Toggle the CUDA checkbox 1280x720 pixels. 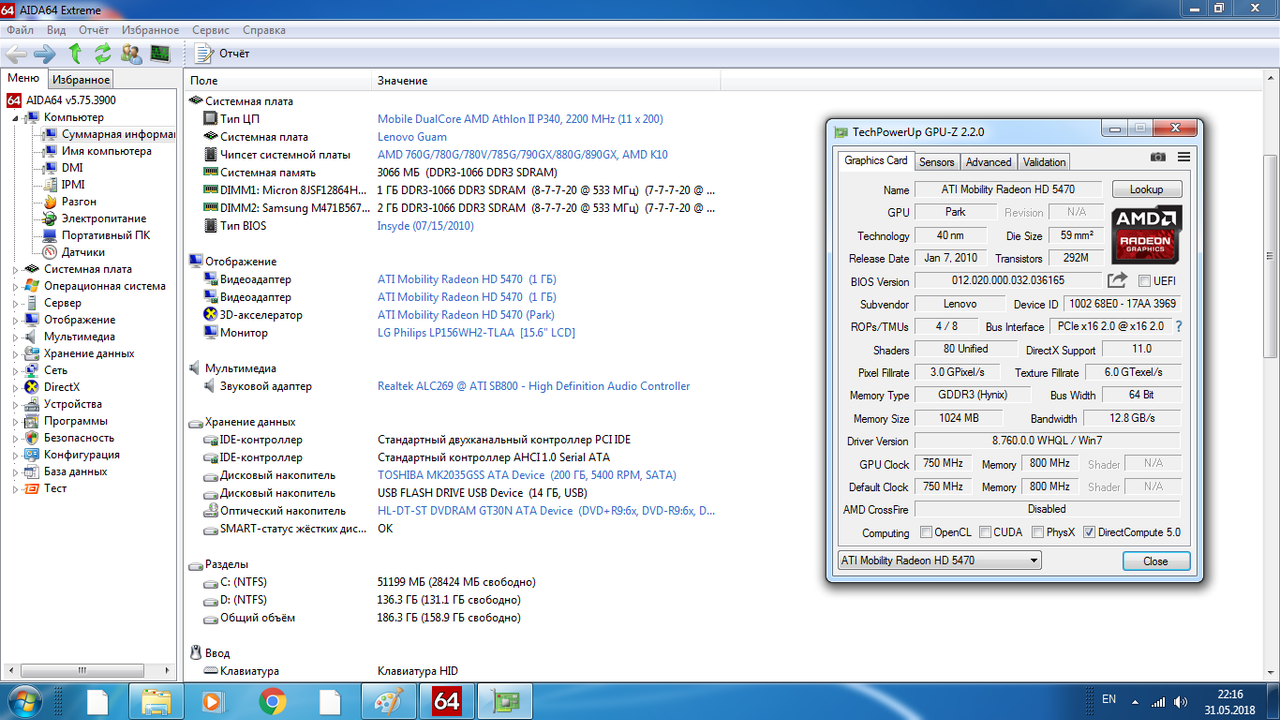pos(986,532)
